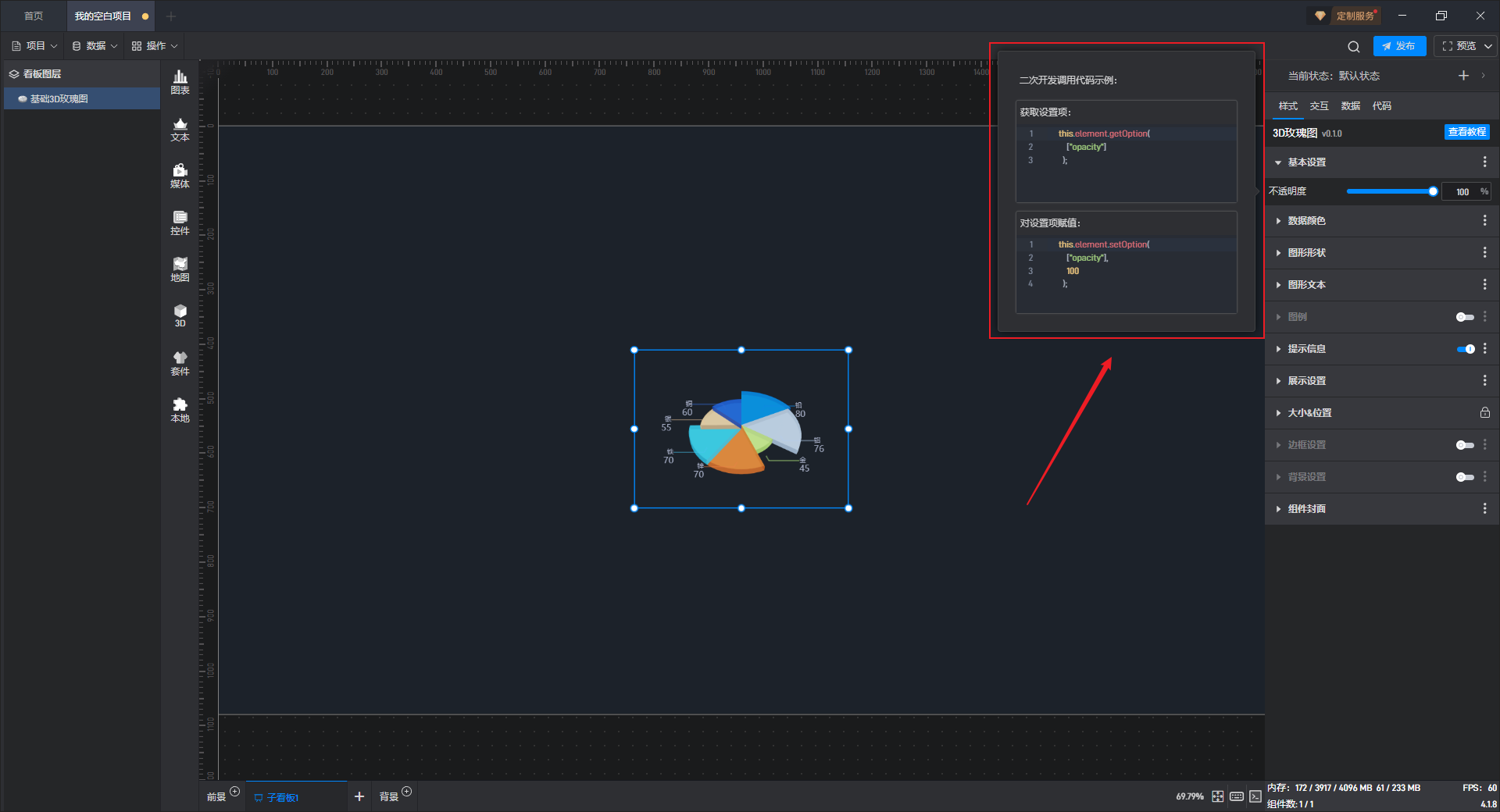Toggle the 背景设置 background switch

tap(1465, 477)
